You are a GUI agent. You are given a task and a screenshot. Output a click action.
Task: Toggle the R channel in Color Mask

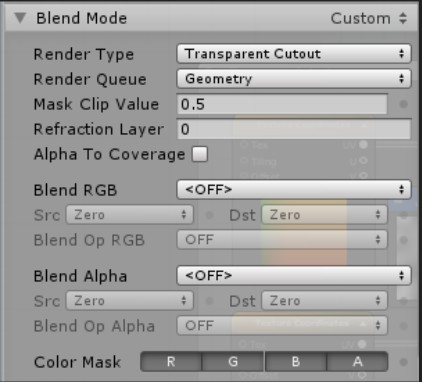(171, 362)
